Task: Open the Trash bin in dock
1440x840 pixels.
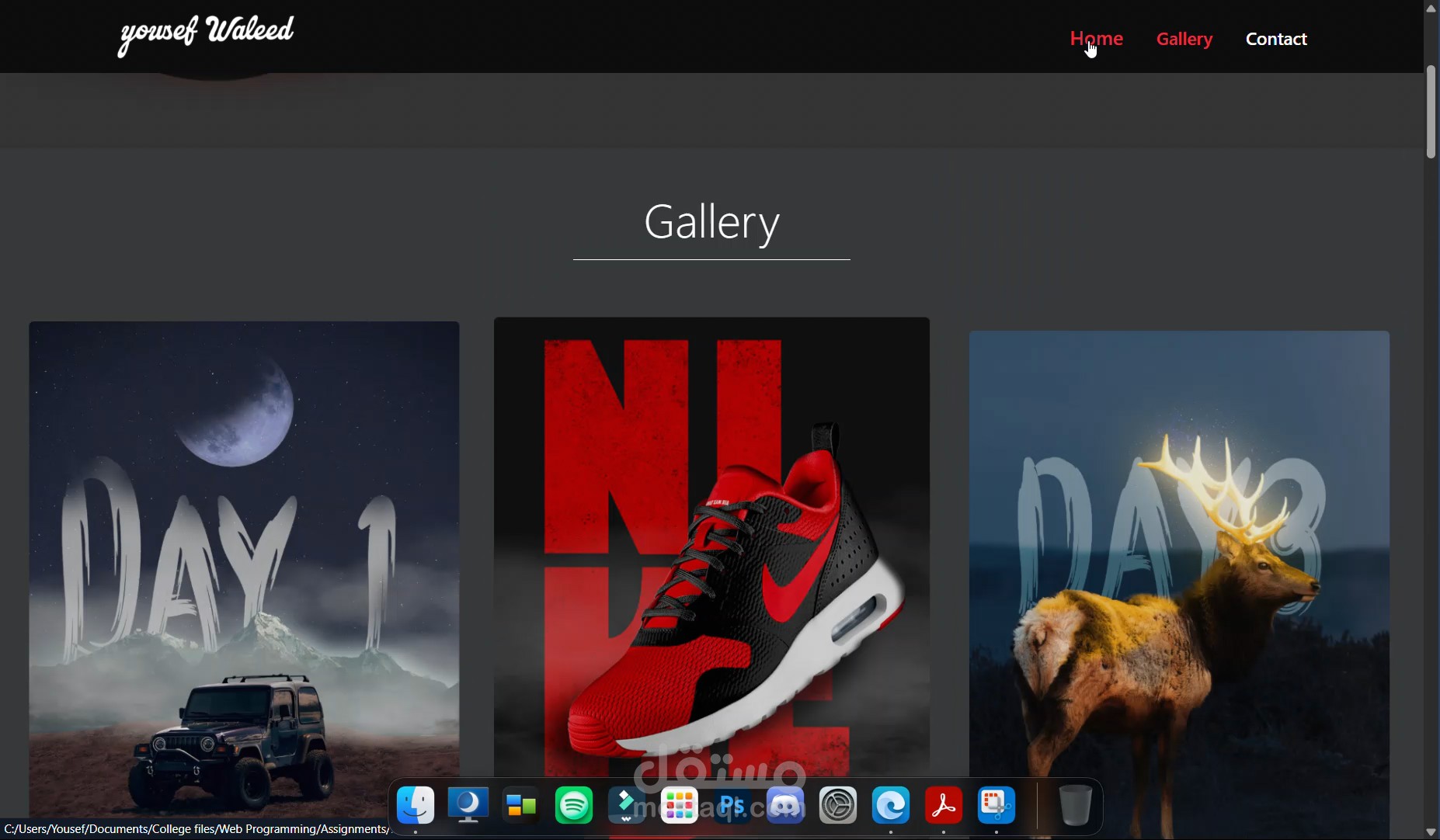Action: [x=1076, y=806]
